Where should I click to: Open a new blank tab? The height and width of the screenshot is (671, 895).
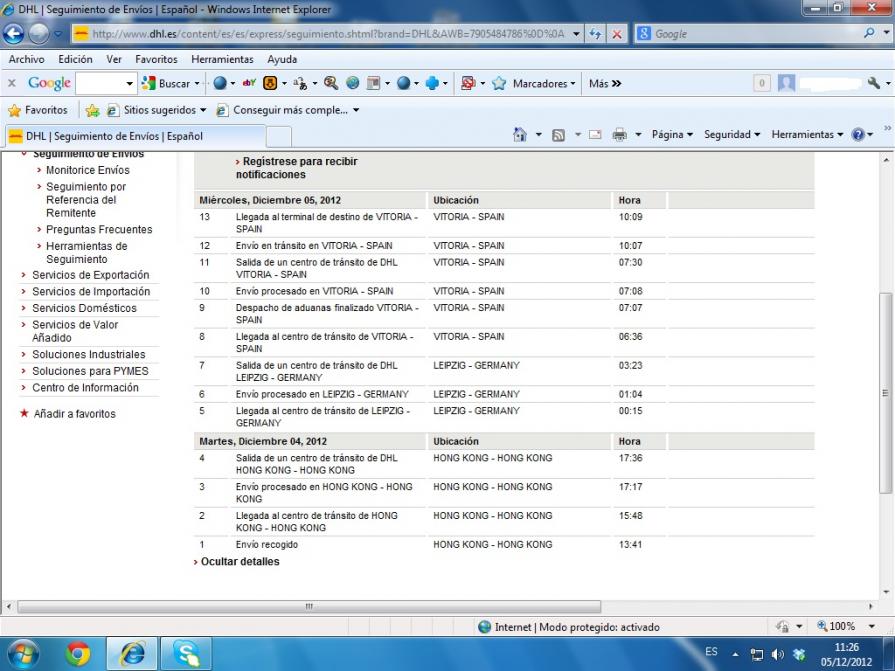(x=279, y=137)
